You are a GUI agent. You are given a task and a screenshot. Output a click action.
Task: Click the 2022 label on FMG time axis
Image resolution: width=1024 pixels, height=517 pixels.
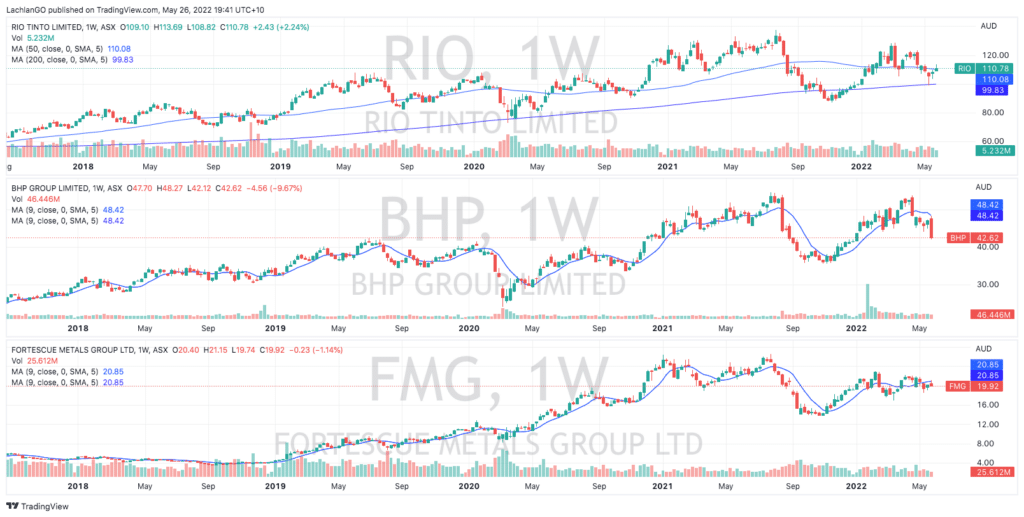[x=857, y=486]
